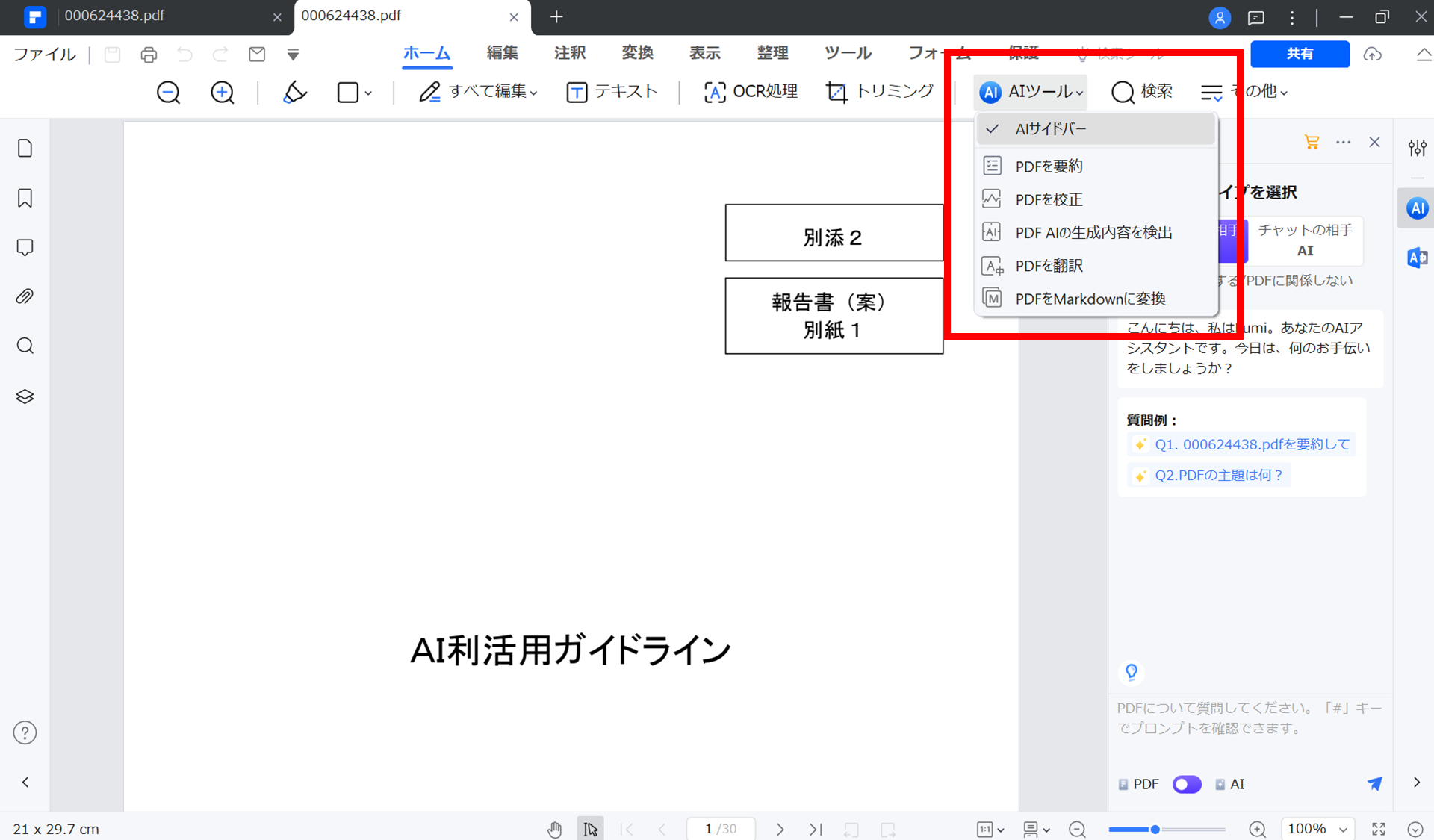Viewport: 1434px width, 840px height.
Task: Click Q2.PDFの主題は何？ suggestion link
Action: [x=1217, y=475]
